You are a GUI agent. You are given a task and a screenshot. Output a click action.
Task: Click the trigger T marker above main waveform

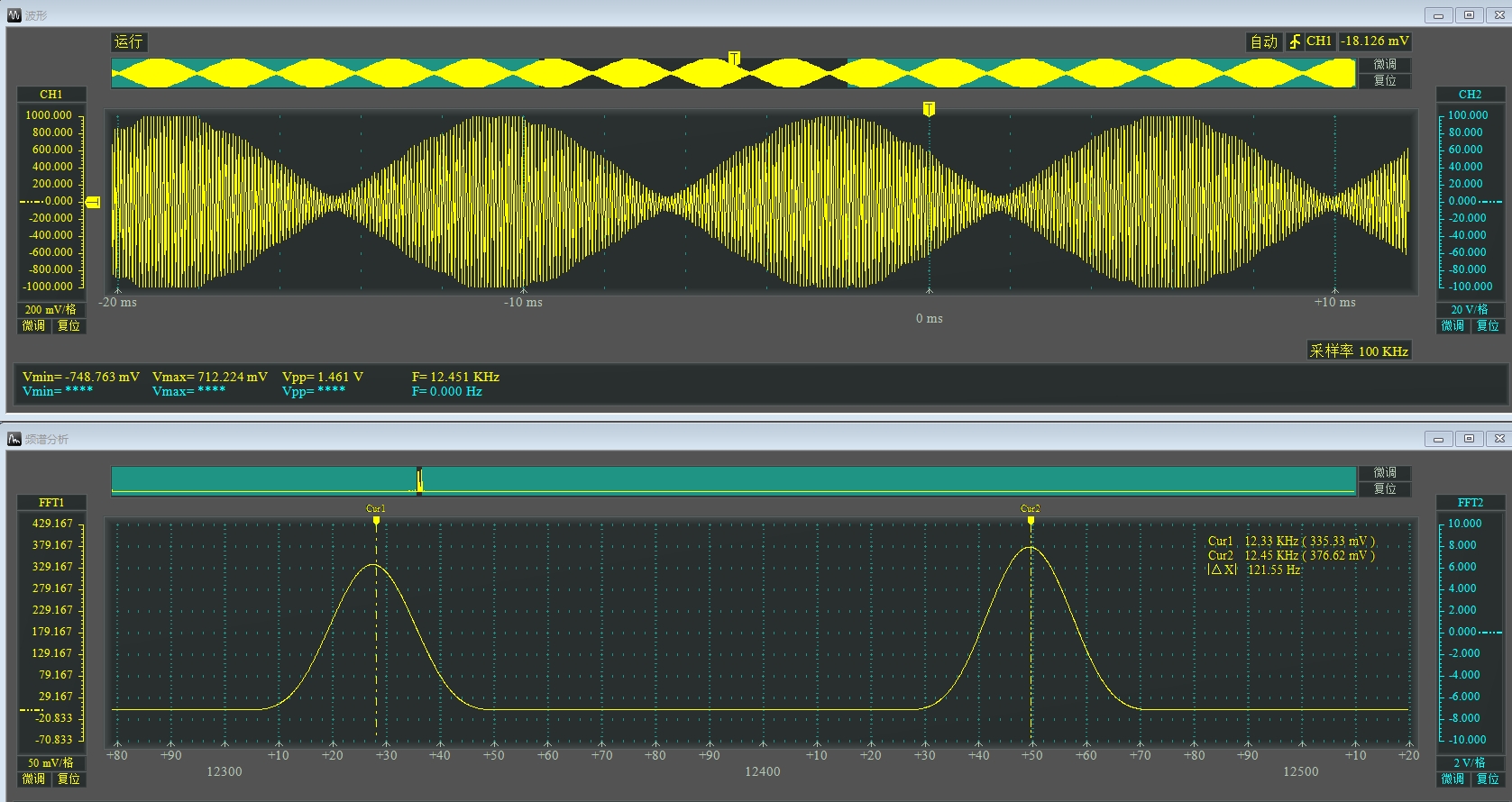[929, 109]
